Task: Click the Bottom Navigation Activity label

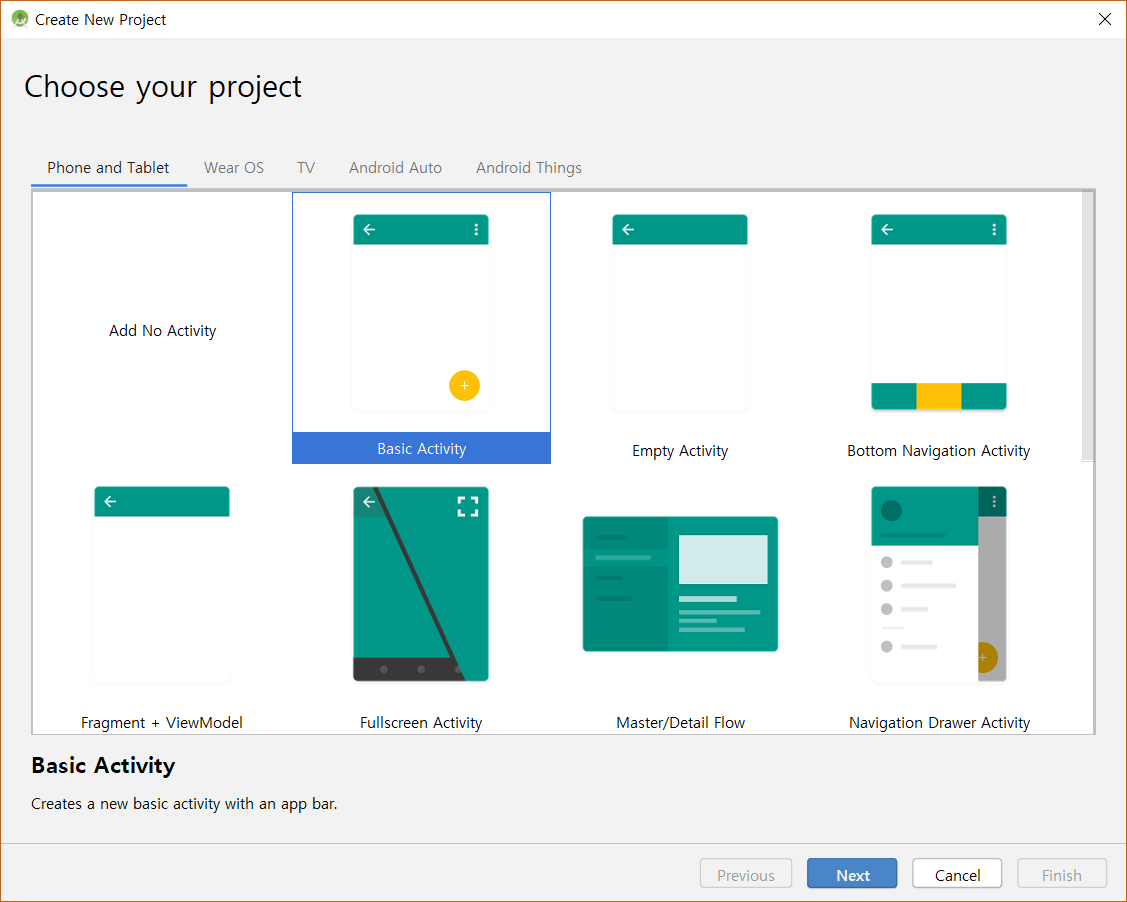Action: [939, 451]
